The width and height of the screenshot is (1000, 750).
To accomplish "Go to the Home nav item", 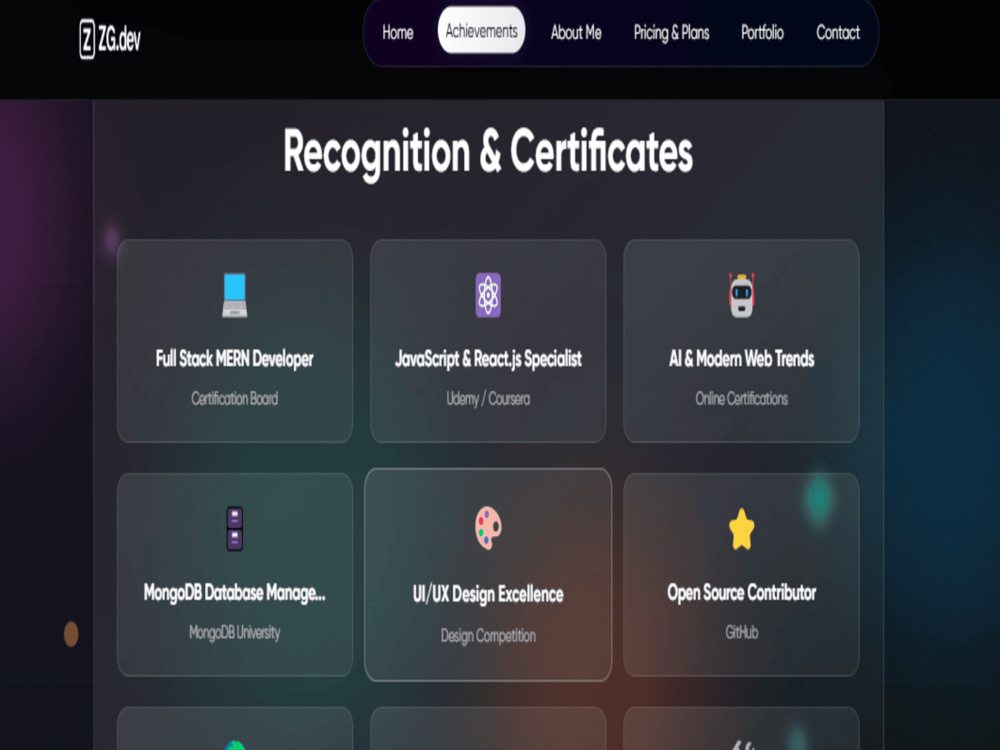I will click(x=398, y=33).
